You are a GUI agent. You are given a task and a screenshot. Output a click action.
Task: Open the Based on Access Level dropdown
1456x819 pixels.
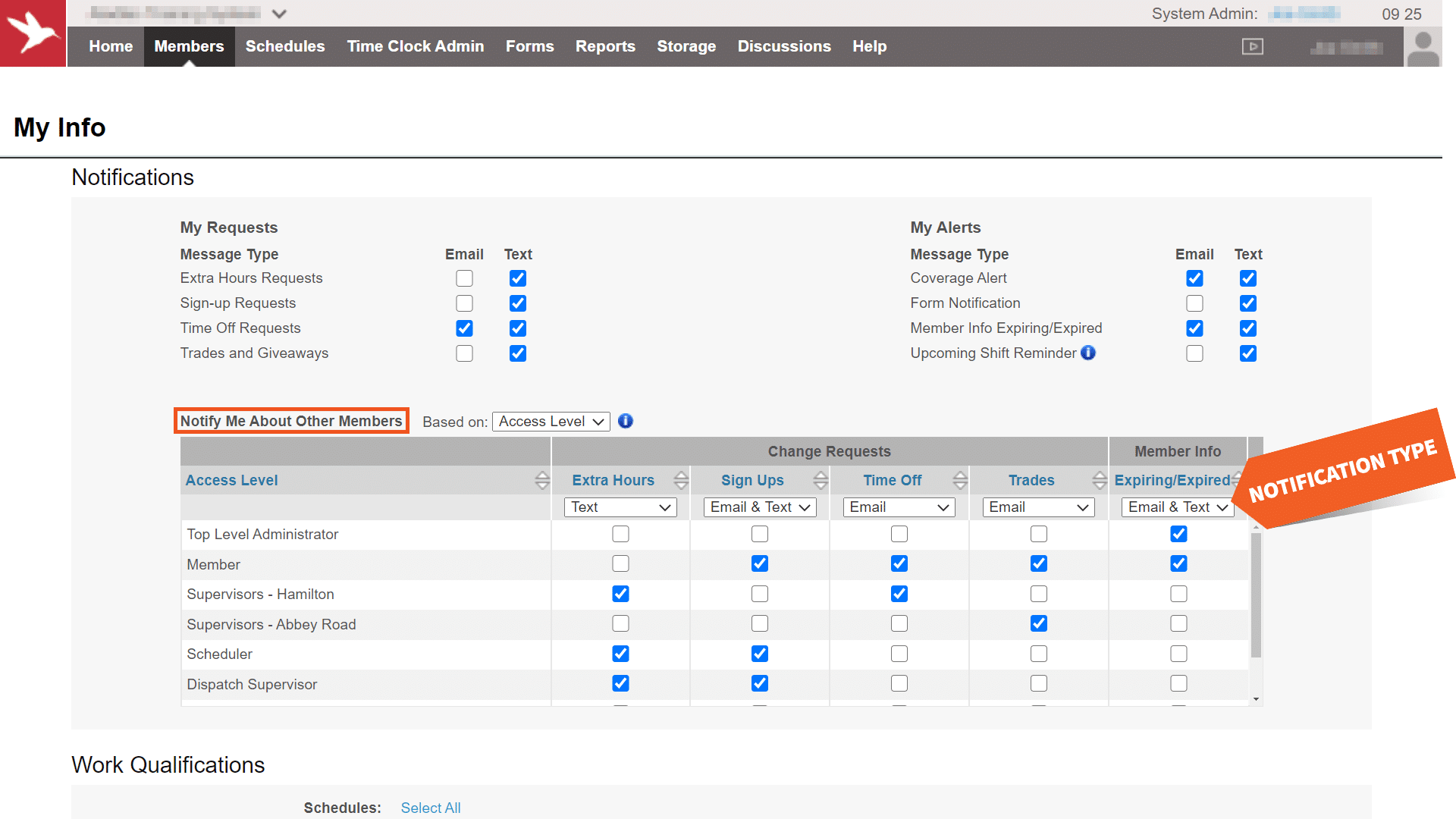[x=551, y=422]
